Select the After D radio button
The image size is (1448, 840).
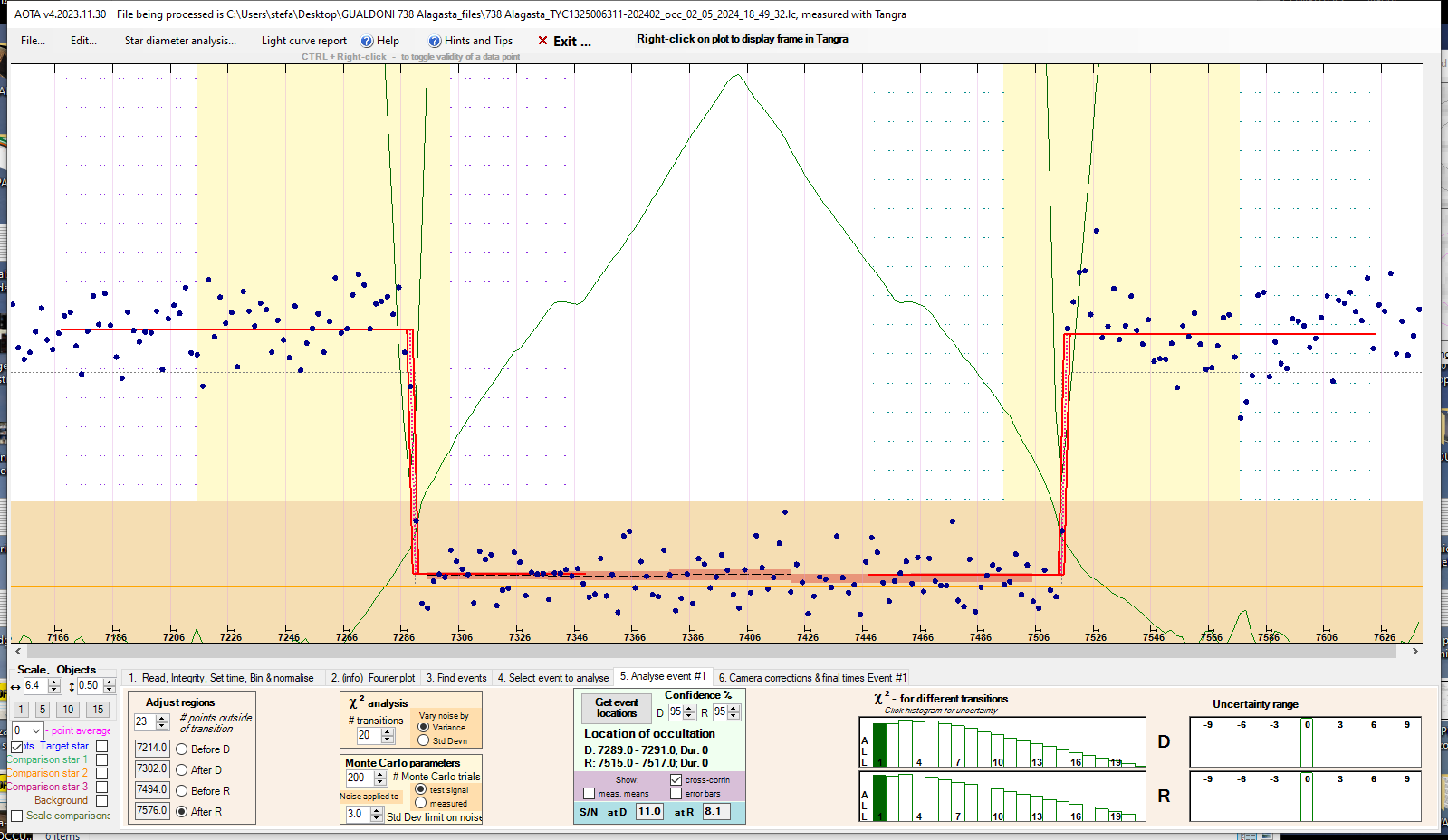[x=182, y=770]
